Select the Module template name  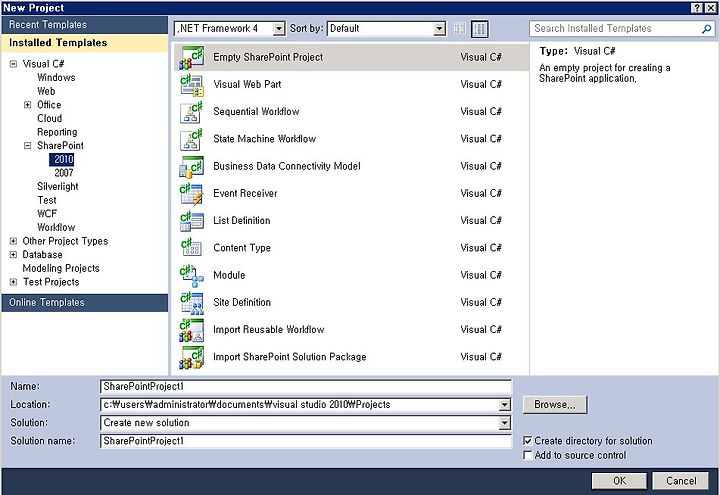pyautogui.click(x=229, y=275)
